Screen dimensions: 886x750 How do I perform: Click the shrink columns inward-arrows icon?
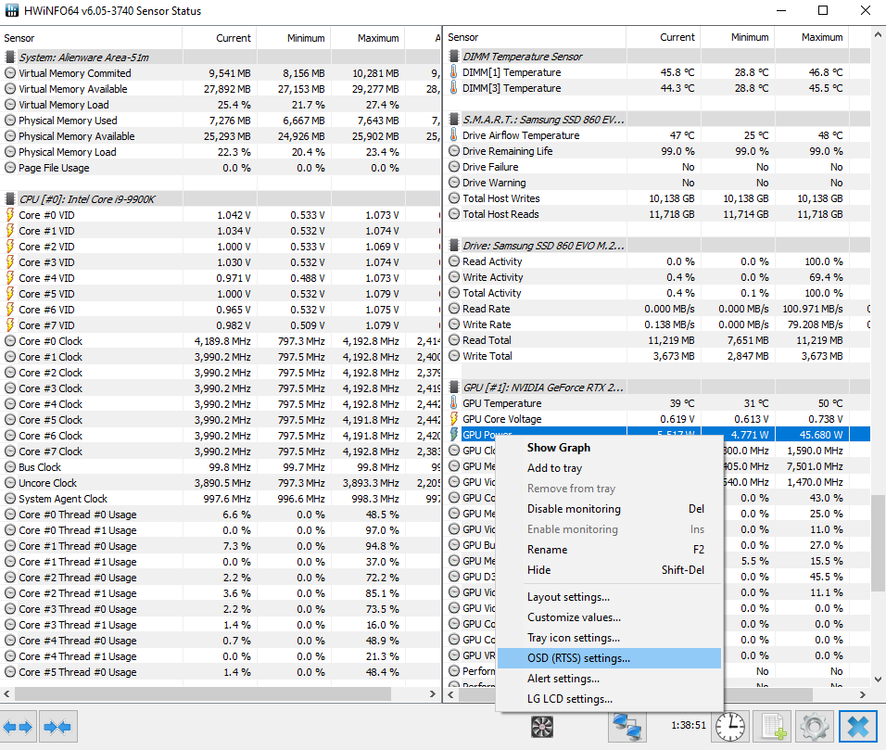pyautogui.click(x=59, y=726)
